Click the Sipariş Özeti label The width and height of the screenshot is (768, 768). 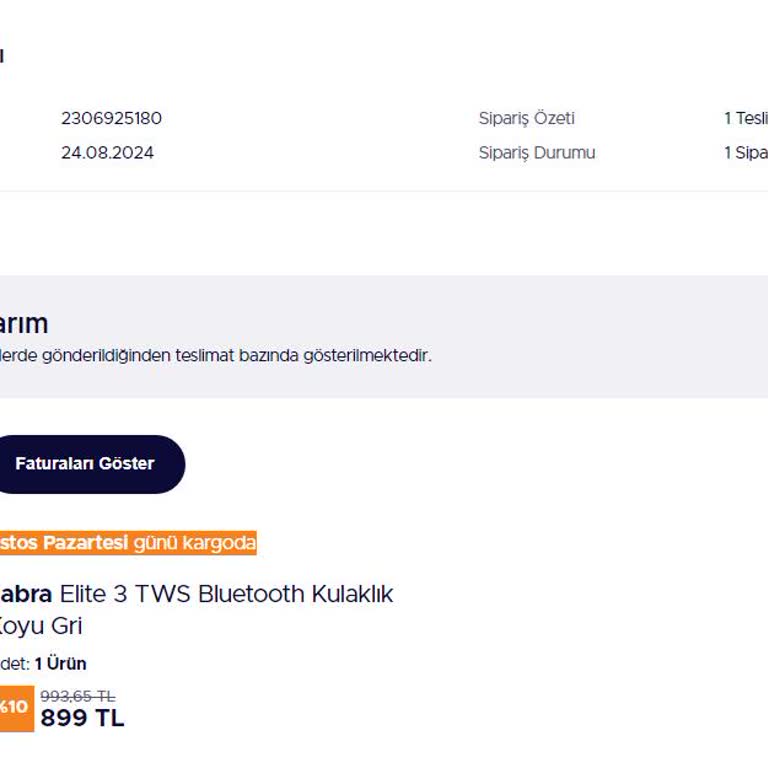tap(526, 118)
